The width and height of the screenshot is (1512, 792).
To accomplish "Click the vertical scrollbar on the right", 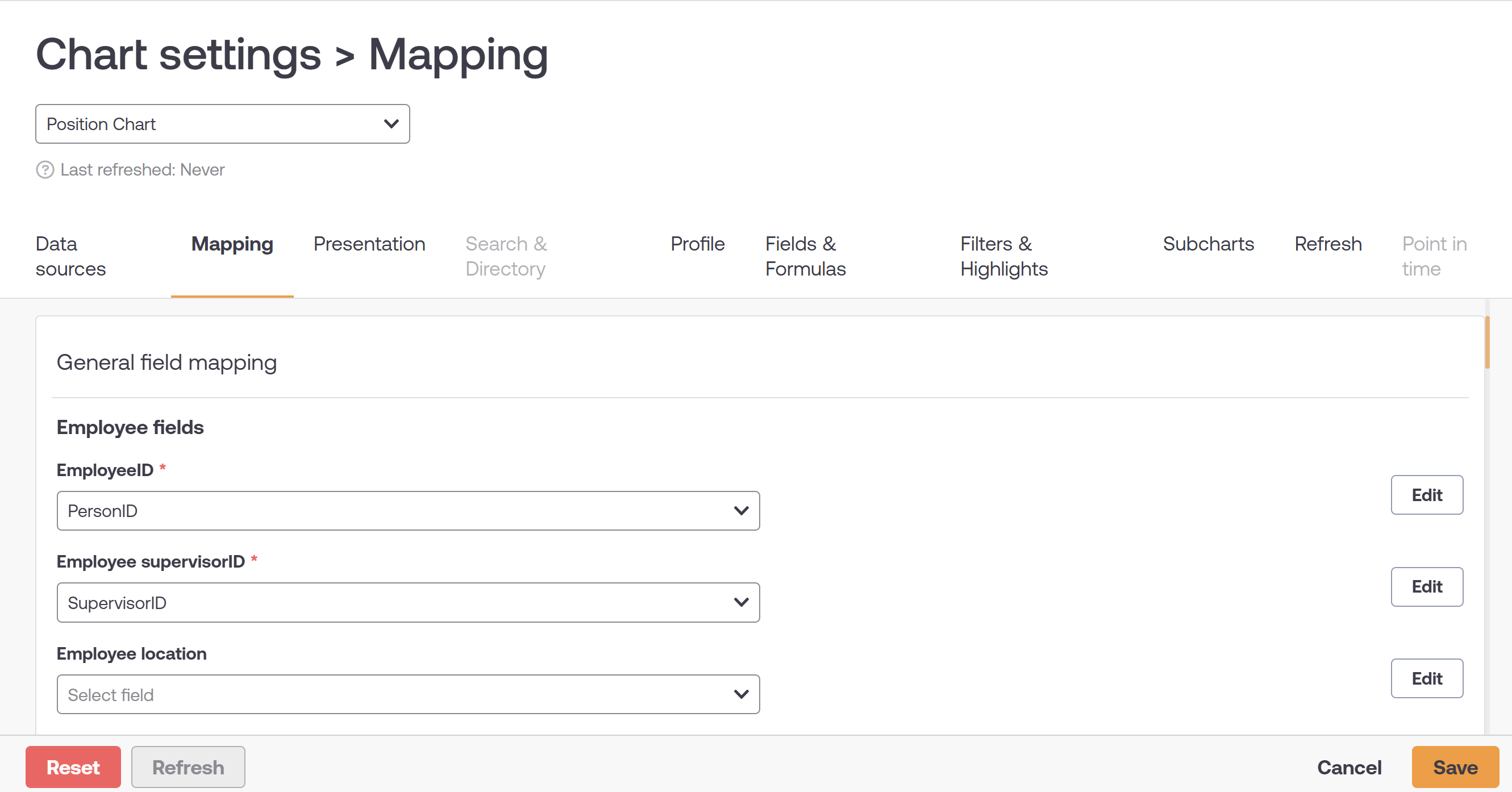I will pos(1487,342).
